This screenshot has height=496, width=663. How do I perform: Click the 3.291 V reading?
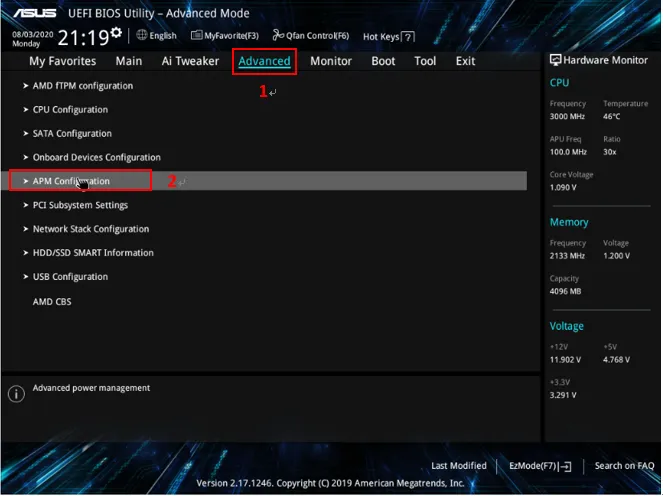[563, 396]
